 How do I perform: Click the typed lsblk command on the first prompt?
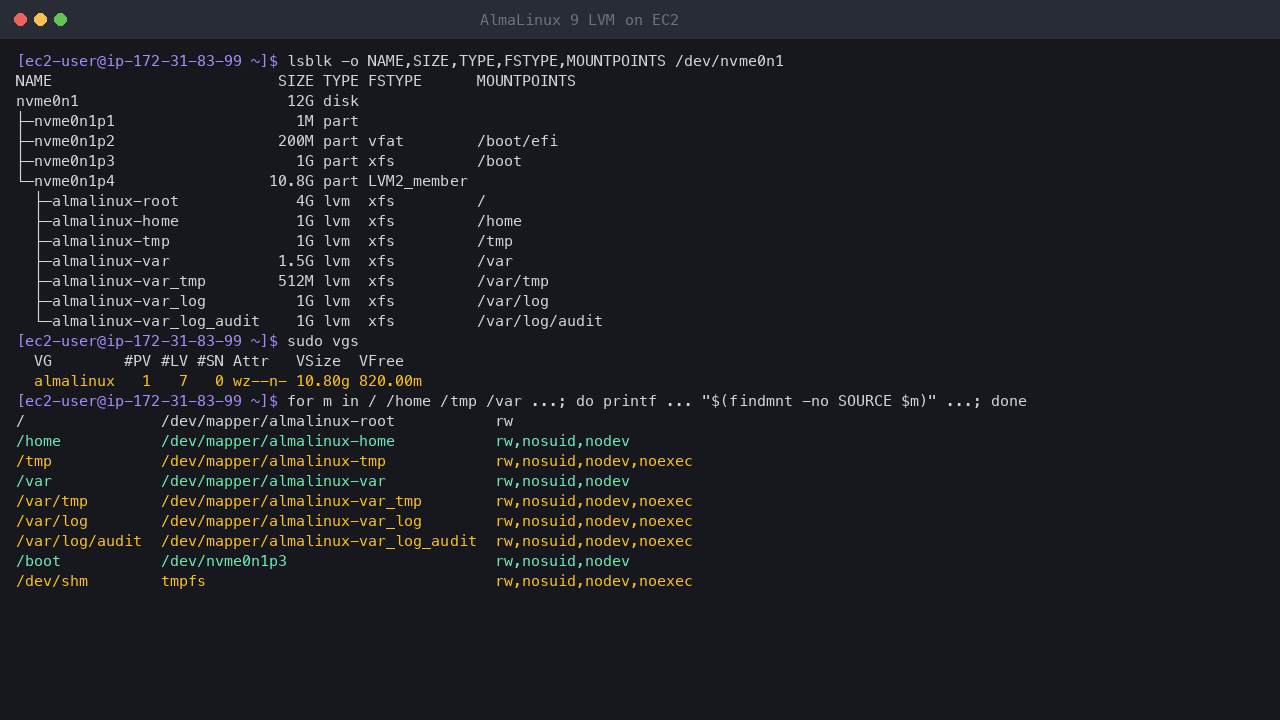[535, 61]
